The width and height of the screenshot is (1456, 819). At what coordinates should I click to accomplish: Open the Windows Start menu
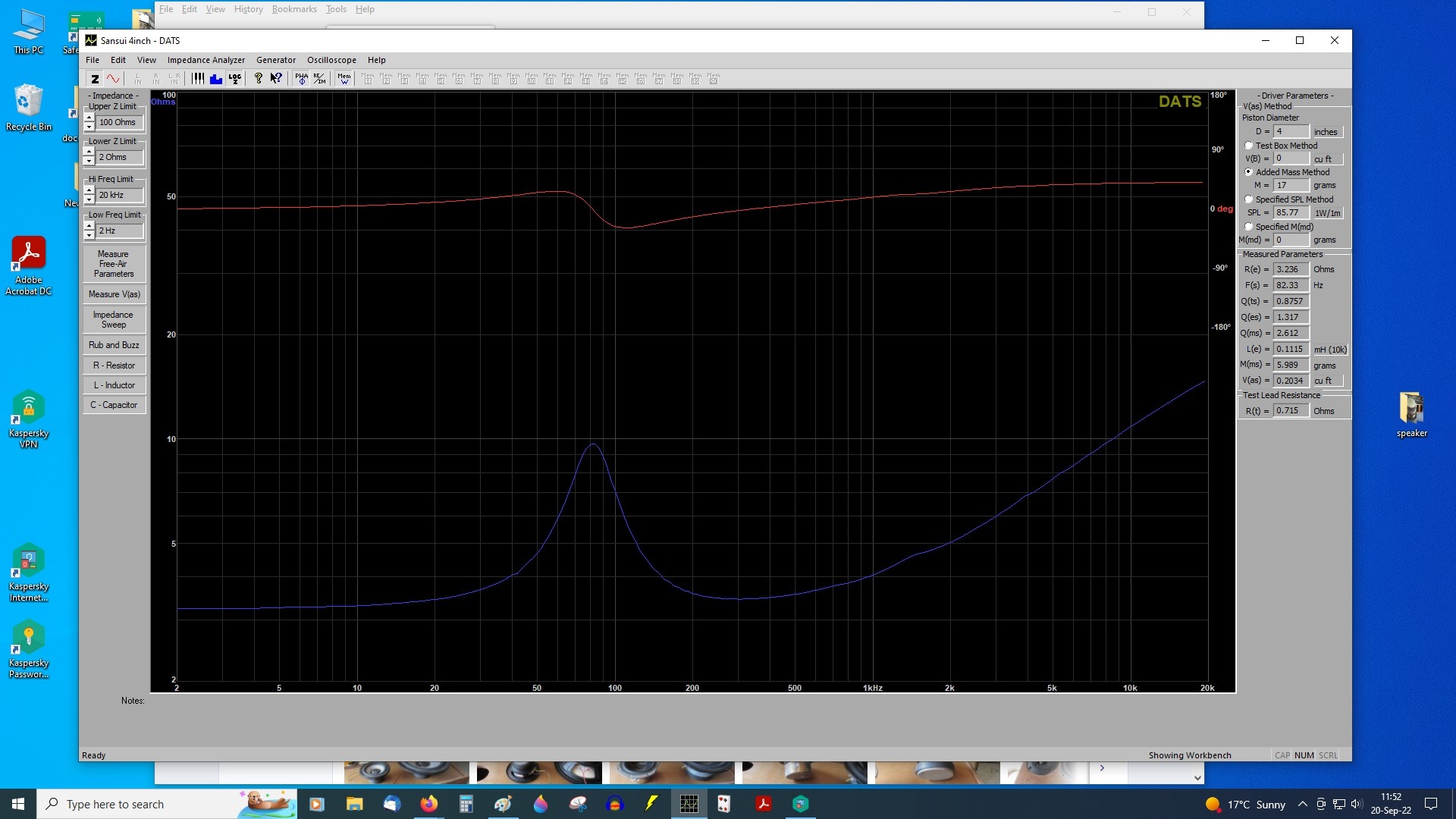pos(18,804)
